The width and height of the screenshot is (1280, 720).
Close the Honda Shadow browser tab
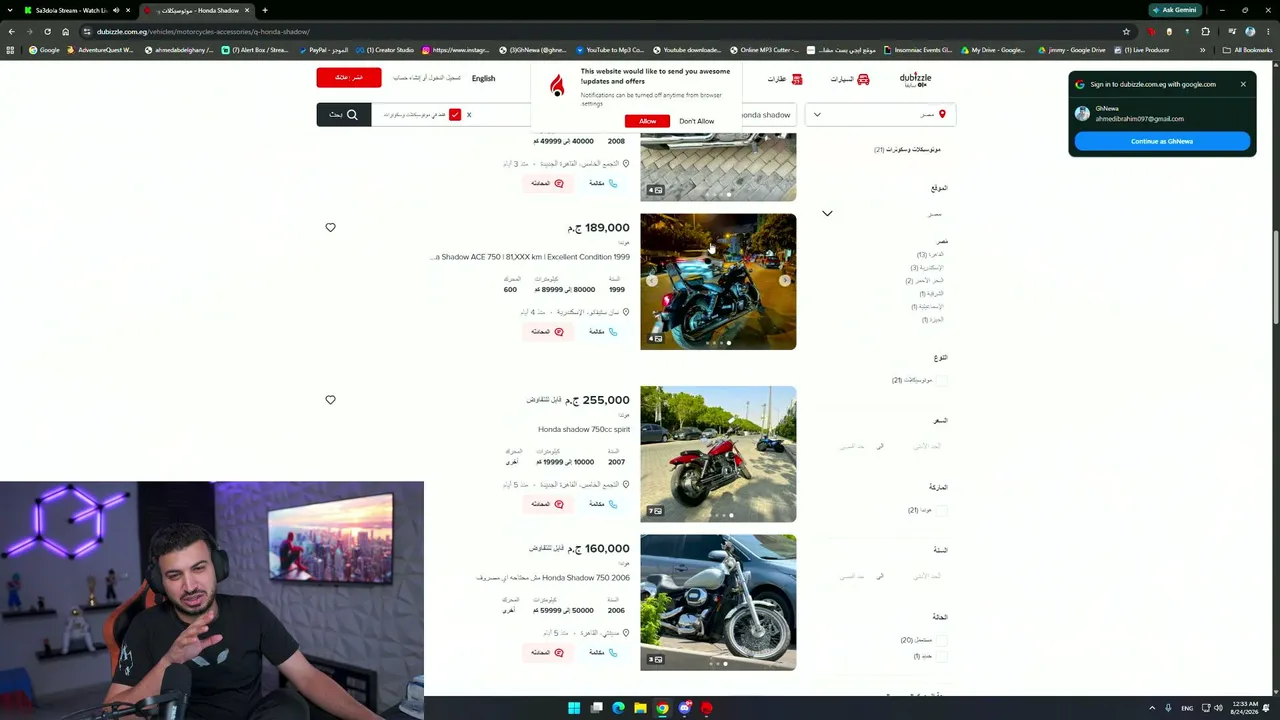tap(247, 10)
